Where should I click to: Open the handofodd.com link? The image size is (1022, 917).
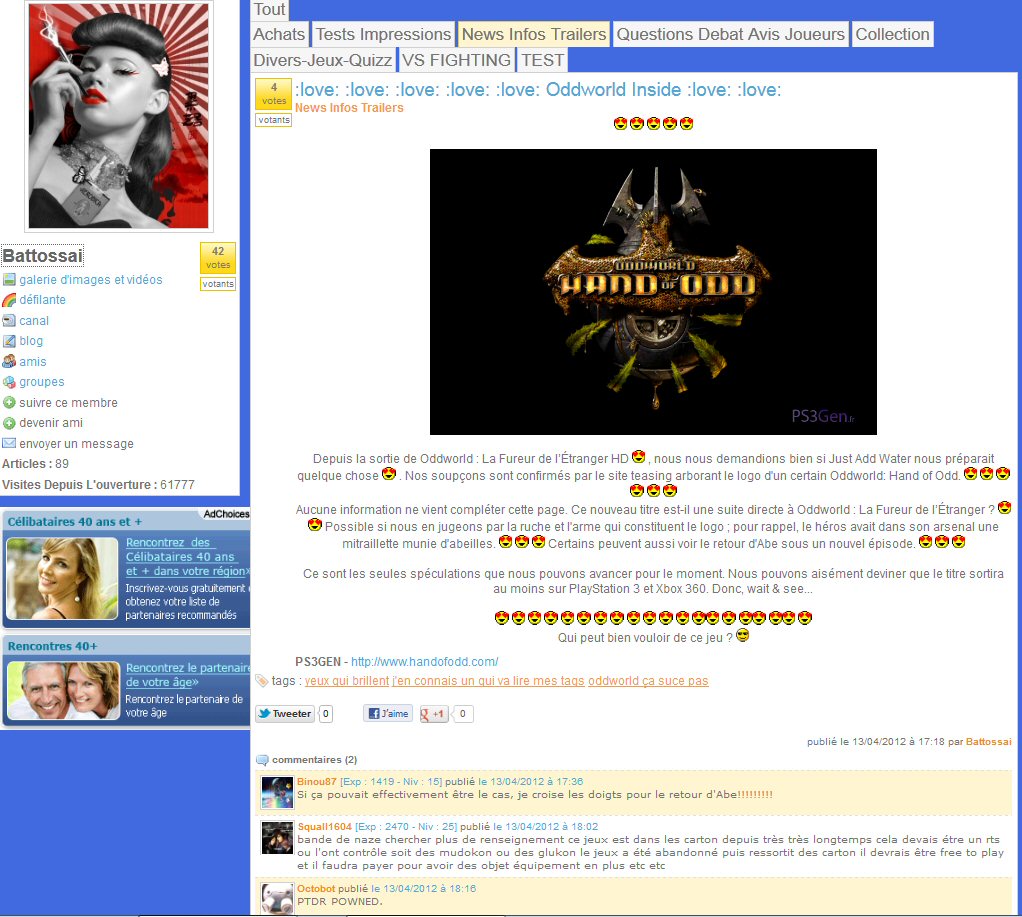(x=424, y=662)
